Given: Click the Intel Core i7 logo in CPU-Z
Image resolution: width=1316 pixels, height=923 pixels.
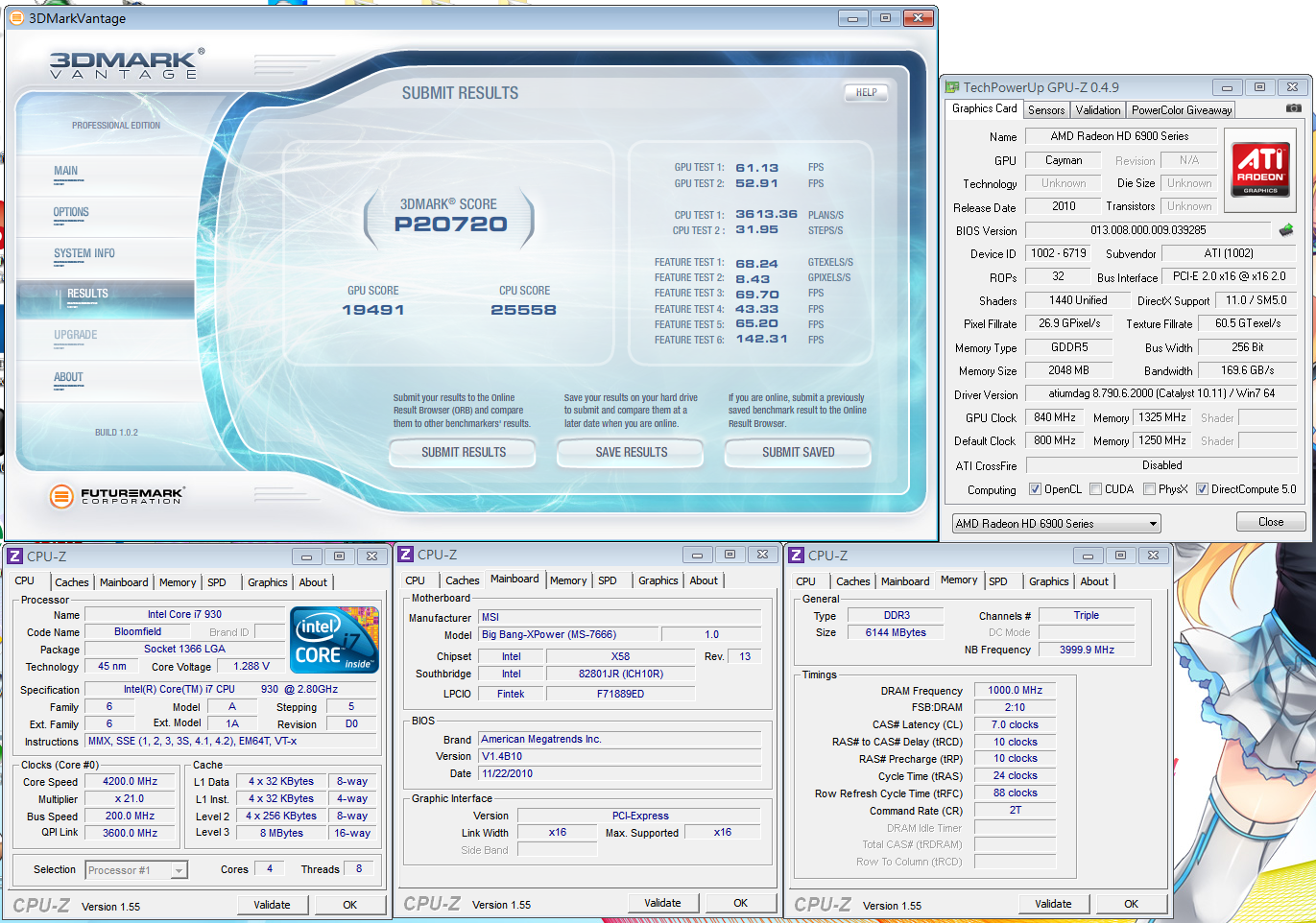Looking at the screenshot, I should [x=334, y=640].
